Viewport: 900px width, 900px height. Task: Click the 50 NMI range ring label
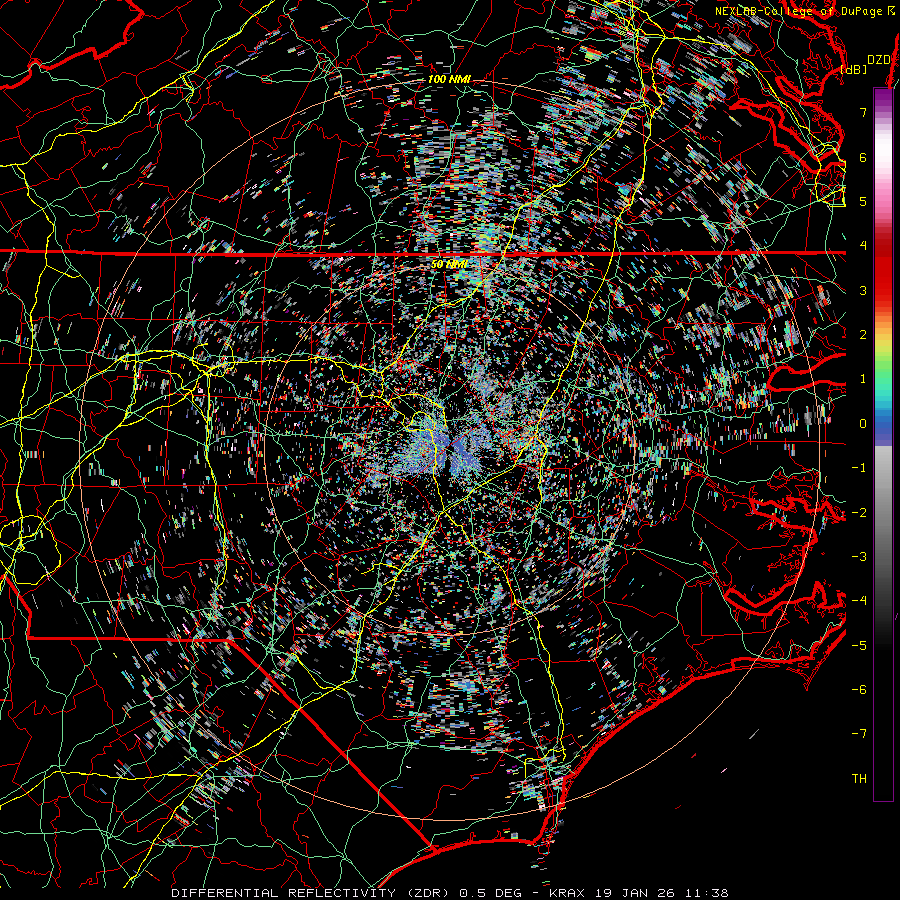pos(449,265)
